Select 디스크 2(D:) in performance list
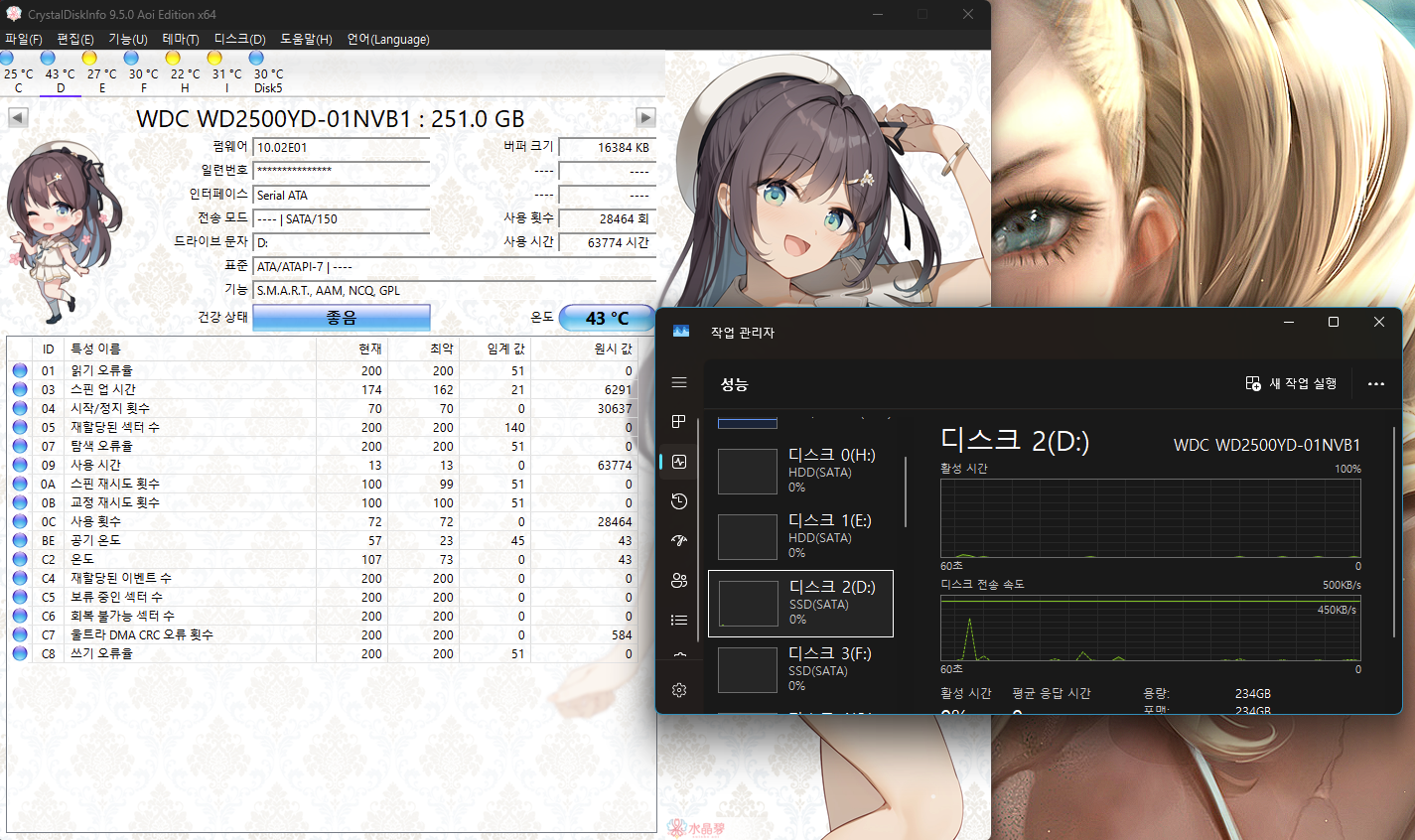1415x840 pixels. point(800,604)
